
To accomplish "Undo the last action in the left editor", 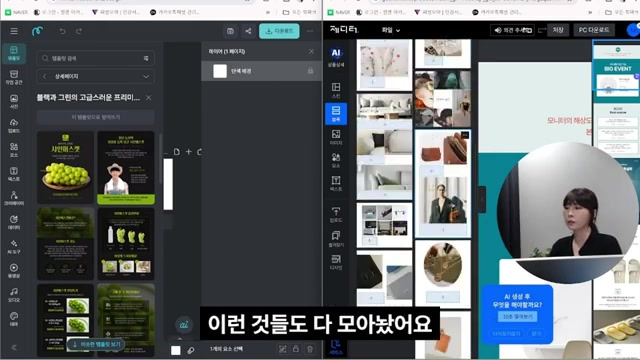I will (x=62, y=31).
